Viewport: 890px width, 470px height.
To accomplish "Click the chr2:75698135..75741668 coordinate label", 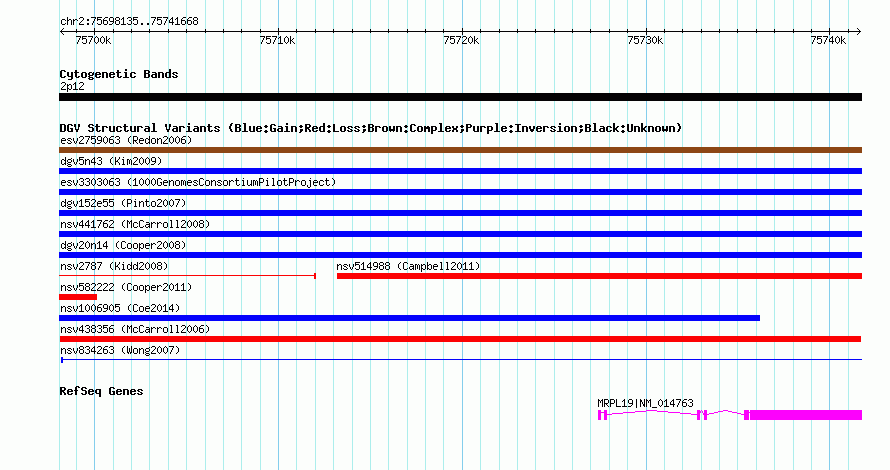I will (129, 22).
